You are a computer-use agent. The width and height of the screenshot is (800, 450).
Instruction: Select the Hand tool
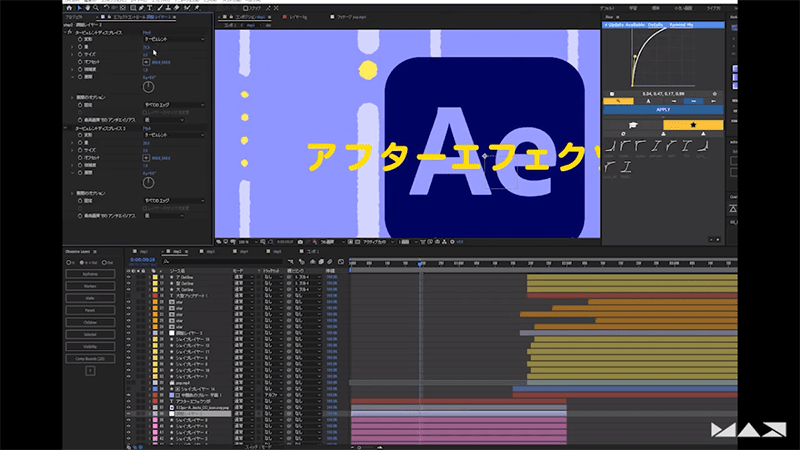tap(87, 8)
